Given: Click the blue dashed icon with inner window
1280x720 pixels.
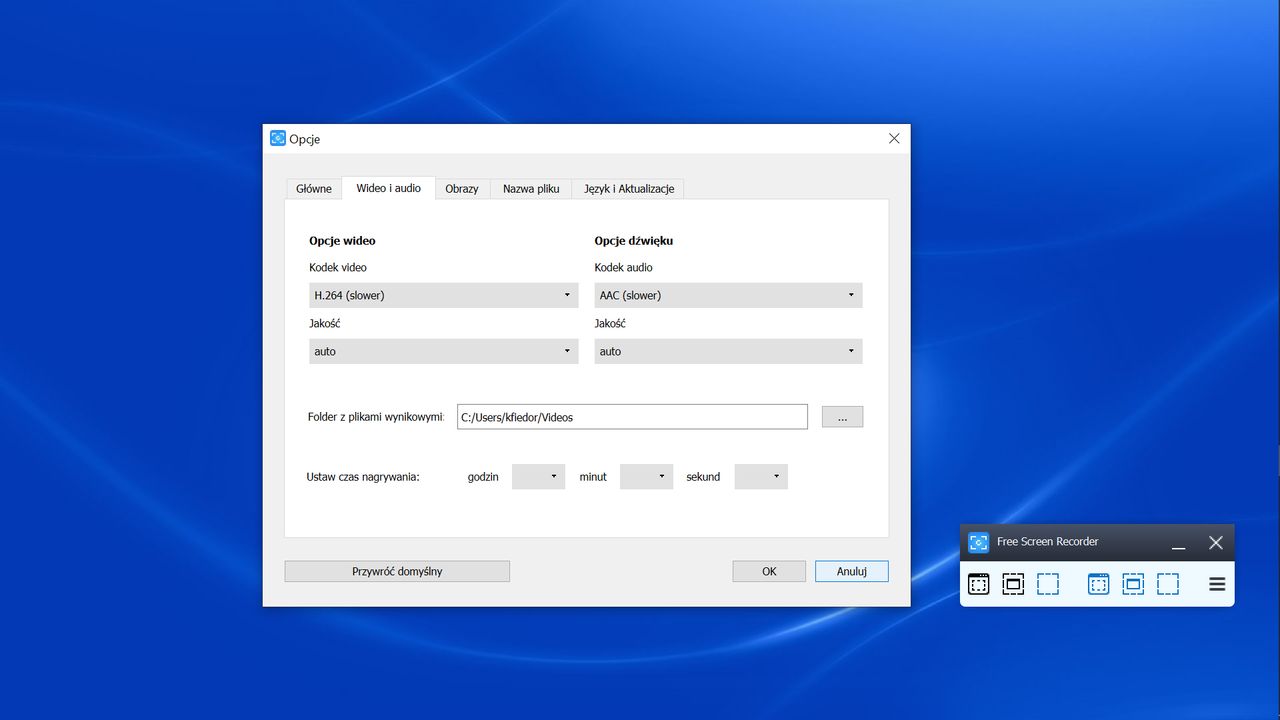Looking at the screenshot, I should [x=1133, y=584].
